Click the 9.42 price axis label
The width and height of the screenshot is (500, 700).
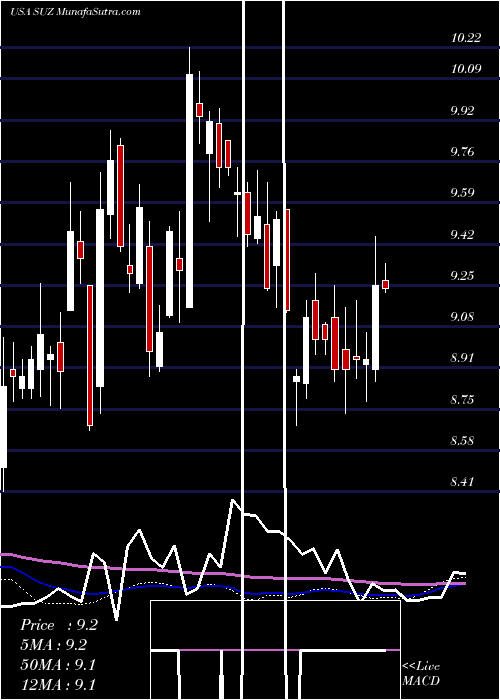tap(462, 235)
